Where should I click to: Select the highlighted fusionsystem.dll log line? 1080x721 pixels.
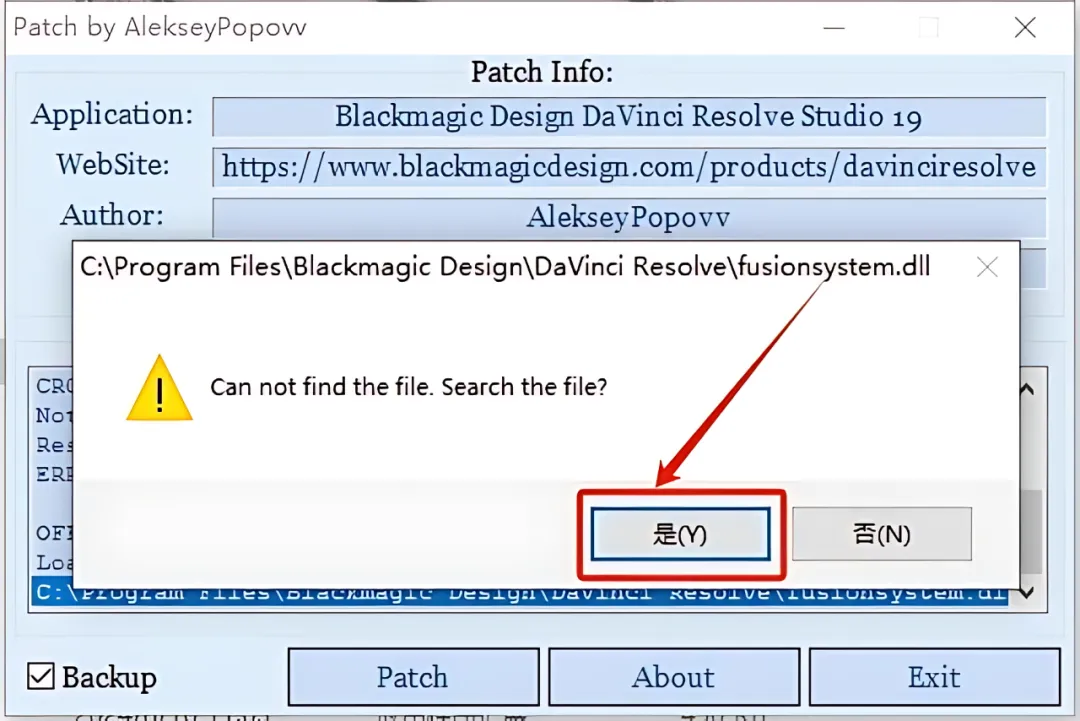coord(520,593)
